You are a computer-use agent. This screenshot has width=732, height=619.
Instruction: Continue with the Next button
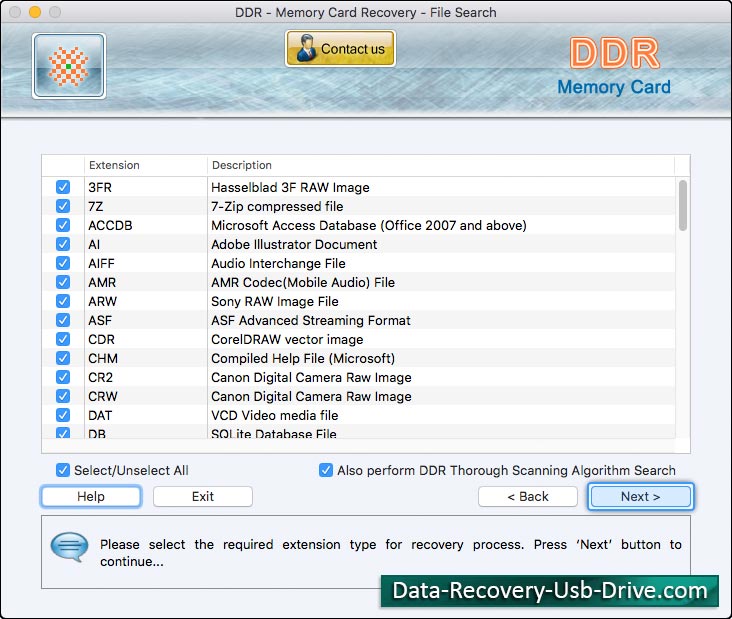click(x=640, y=496)
